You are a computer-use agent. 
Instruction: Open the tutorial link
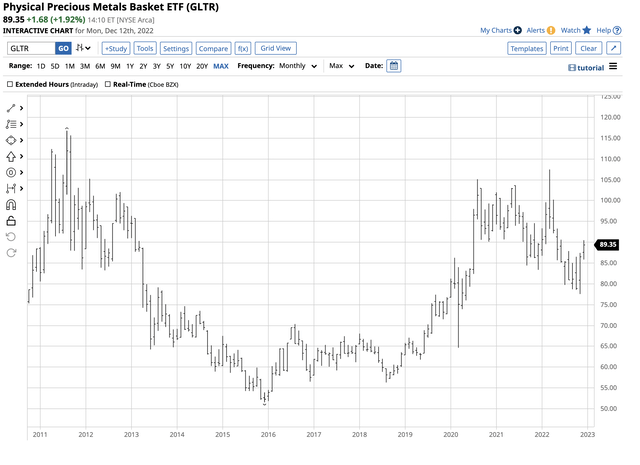(590, 68)
